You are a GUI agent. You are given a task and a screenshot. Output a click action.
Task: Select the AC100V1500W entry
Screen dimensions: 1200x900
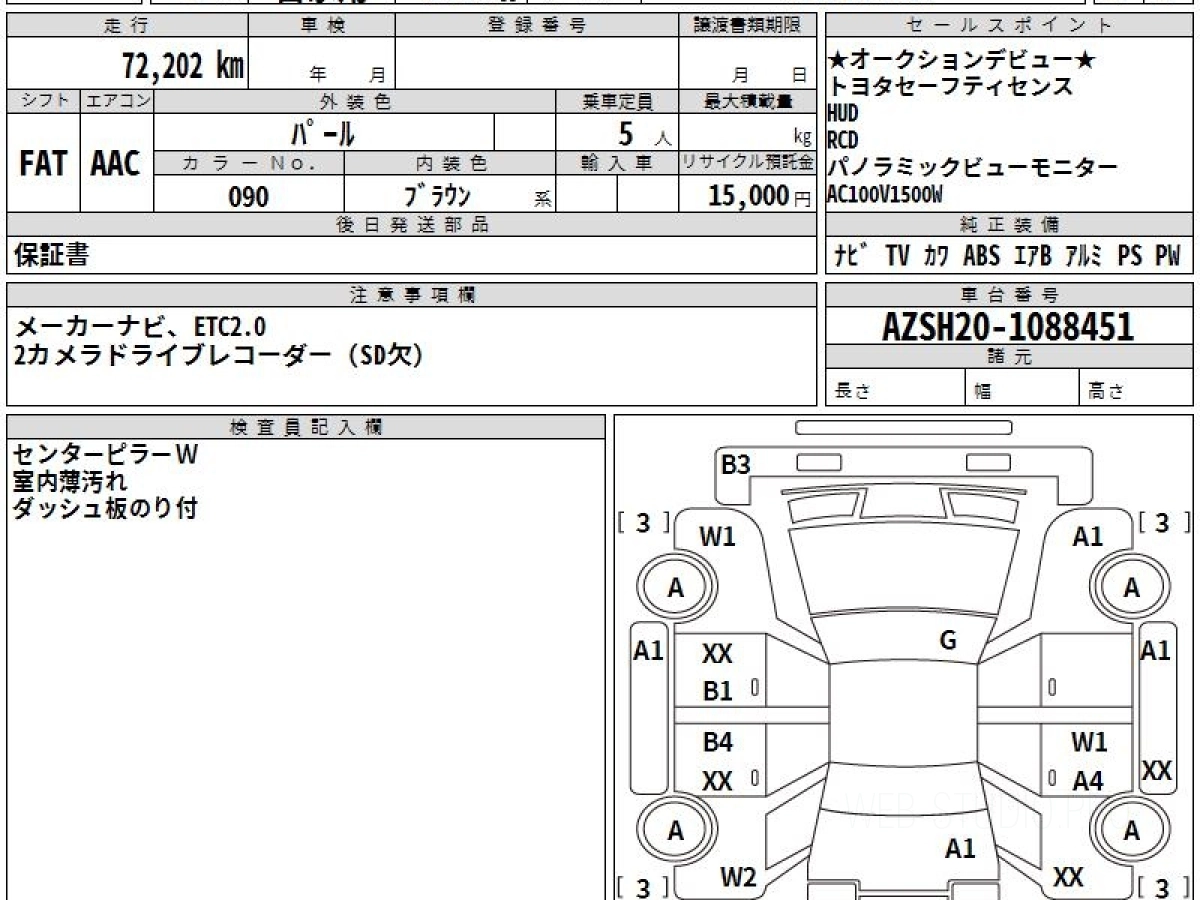(886, 194)
